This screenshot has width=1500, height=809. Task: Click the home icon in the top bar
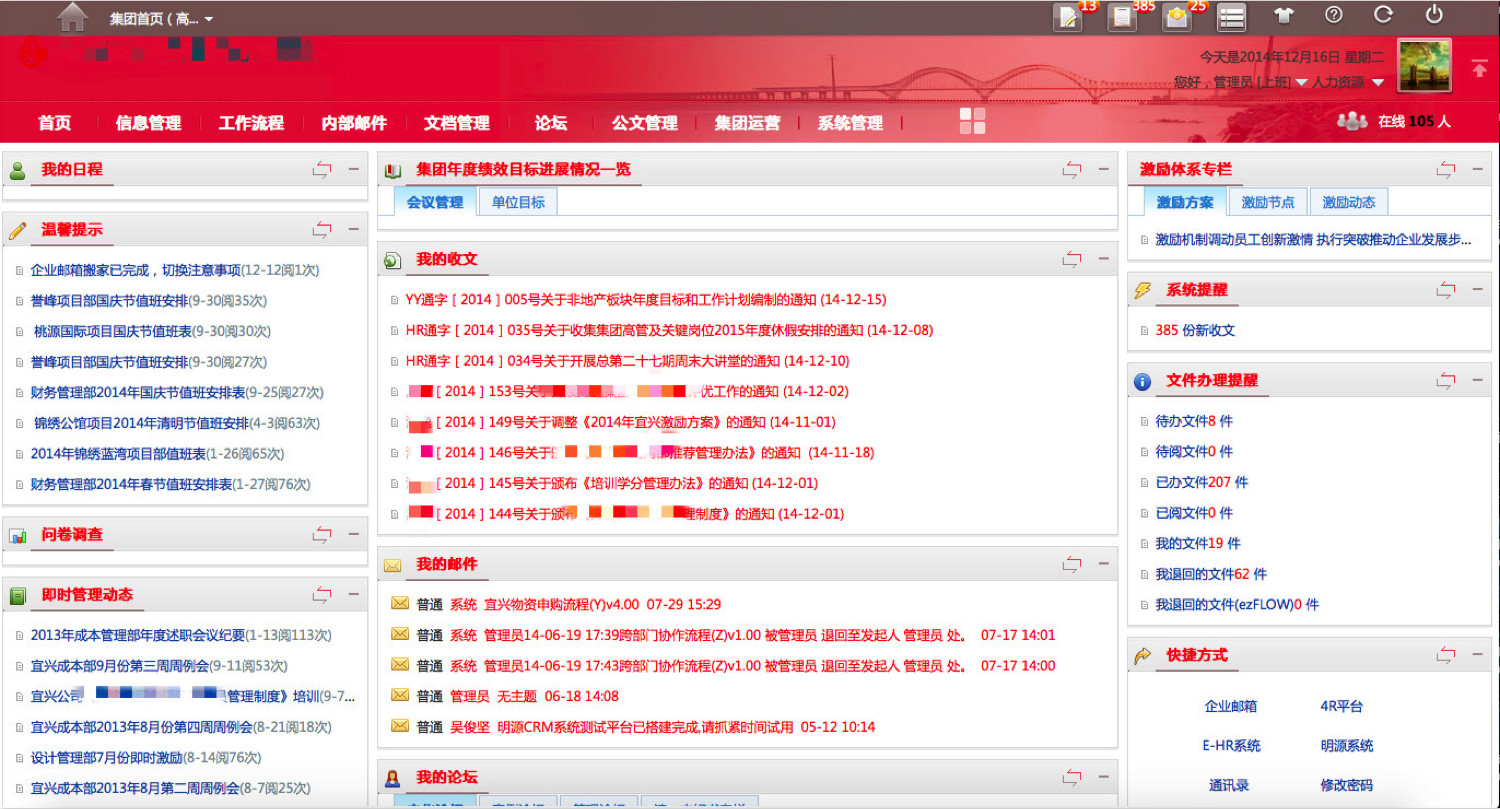click(72, 17)
